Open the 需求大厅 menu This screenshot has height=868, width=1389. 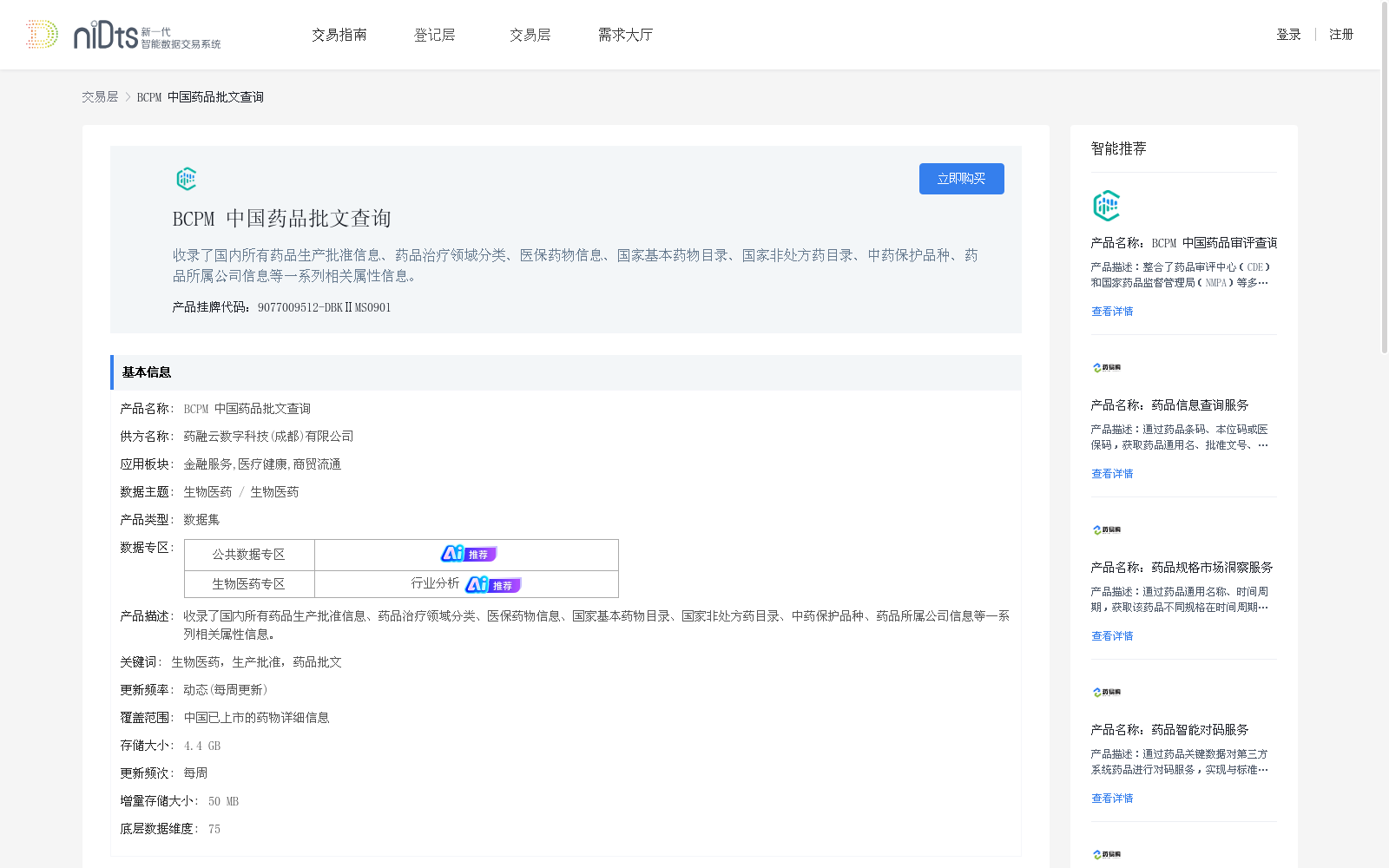625,35
